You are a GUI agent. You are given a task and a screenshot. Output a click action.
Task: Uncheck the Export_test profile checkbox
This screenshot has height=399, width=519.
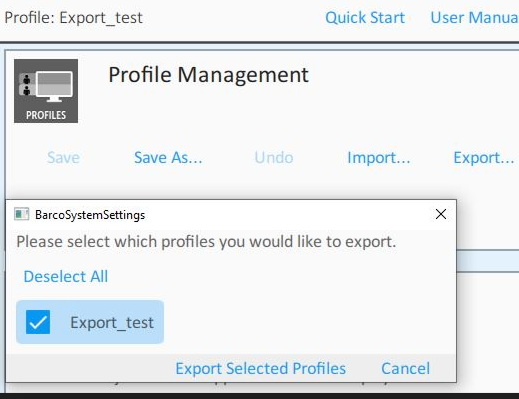pos(38,322)
